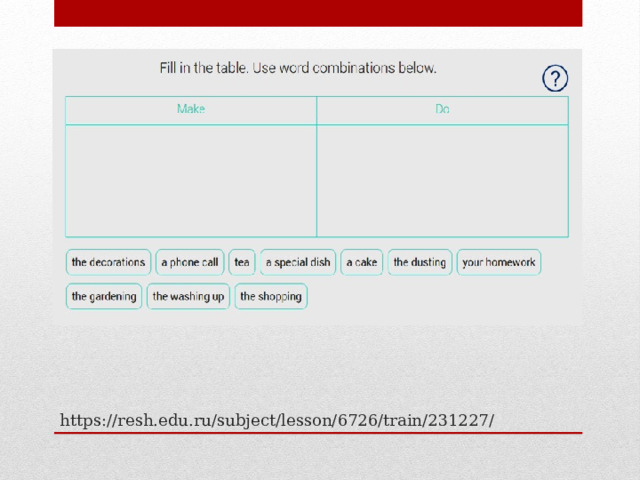This screenshot has width=640, height=480.
Task: Choose 'the gardening' chip
Action: (104, 296)
